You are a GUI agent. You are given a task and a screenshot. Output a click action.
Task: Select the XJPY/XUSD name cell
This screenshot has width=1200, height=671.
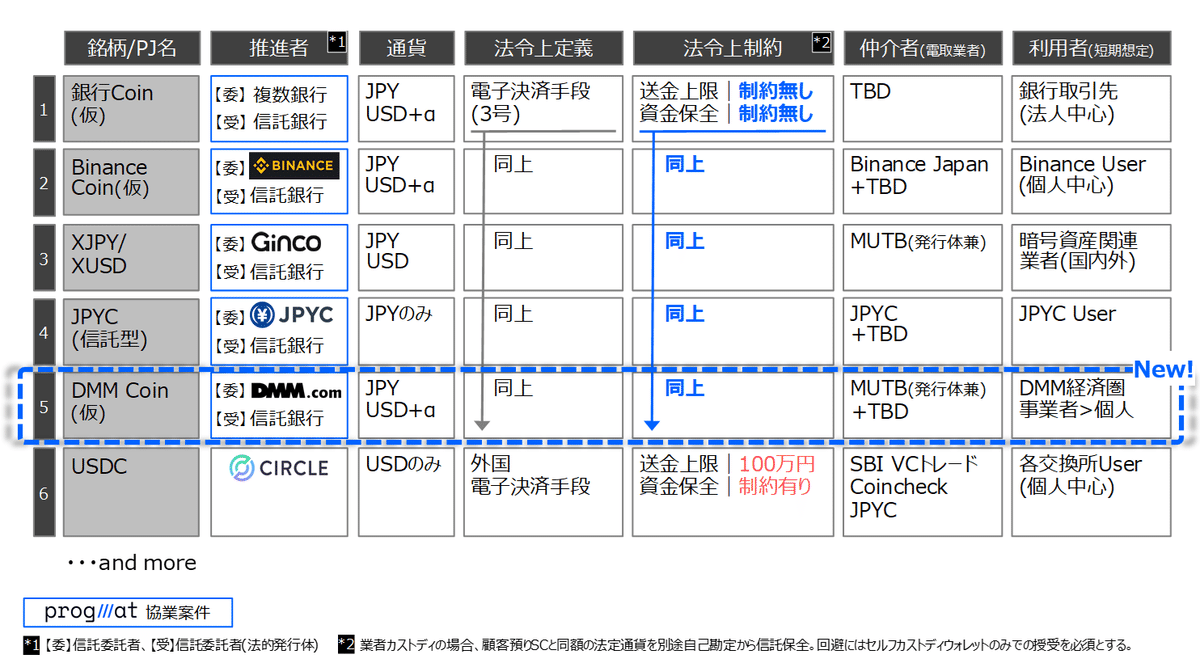[x=131, y=256]
